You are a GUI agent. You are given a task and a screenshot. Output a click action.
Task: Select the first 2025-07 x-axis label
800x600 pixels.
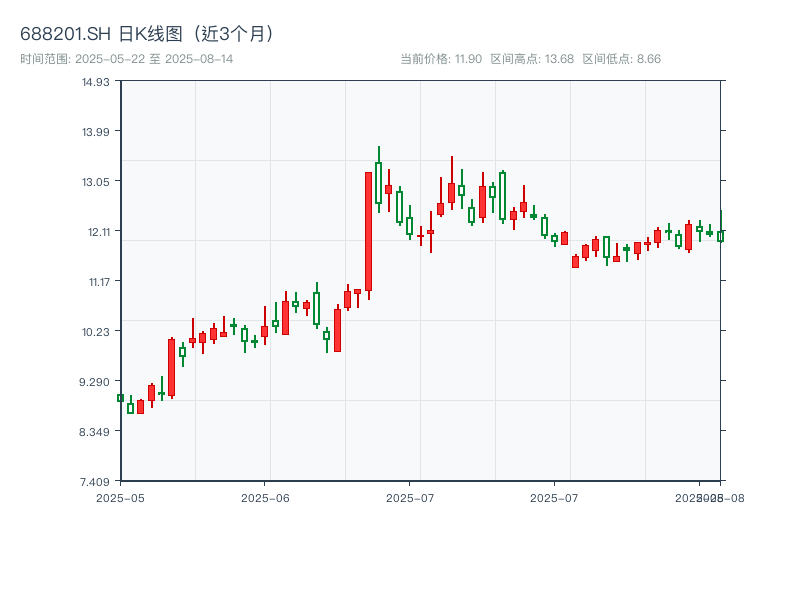410,497
